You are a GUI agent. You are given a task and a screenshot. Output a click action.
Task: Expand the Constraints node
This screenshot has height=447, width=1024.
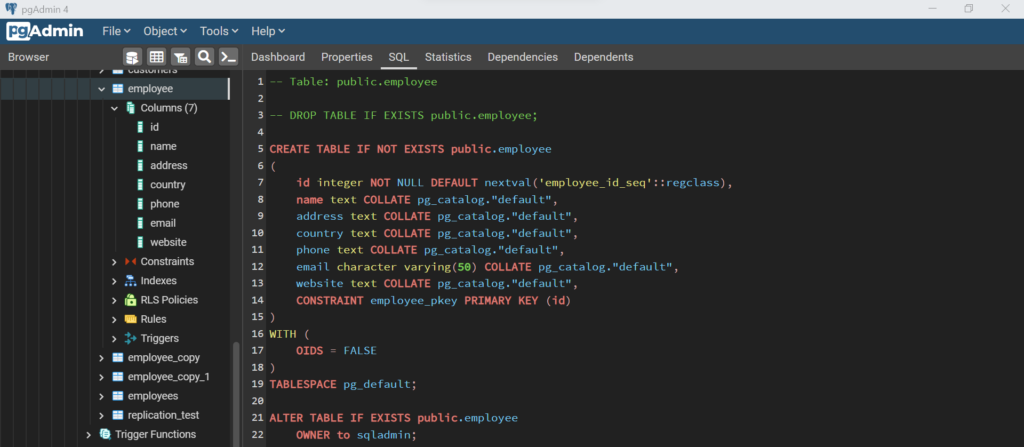(114, 261)
